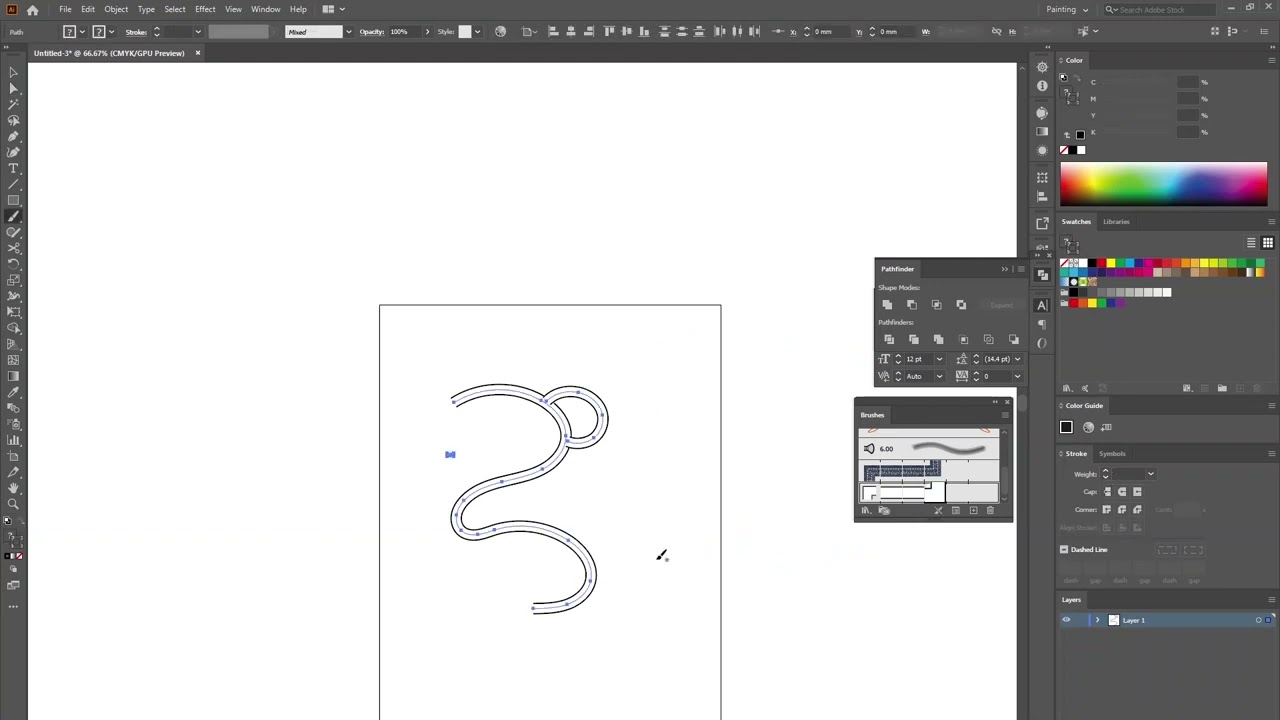The height and width of the screenshot is (720, 1280).
Task: Click the Home icon in the top bar
Action: [x=33, y=9]
